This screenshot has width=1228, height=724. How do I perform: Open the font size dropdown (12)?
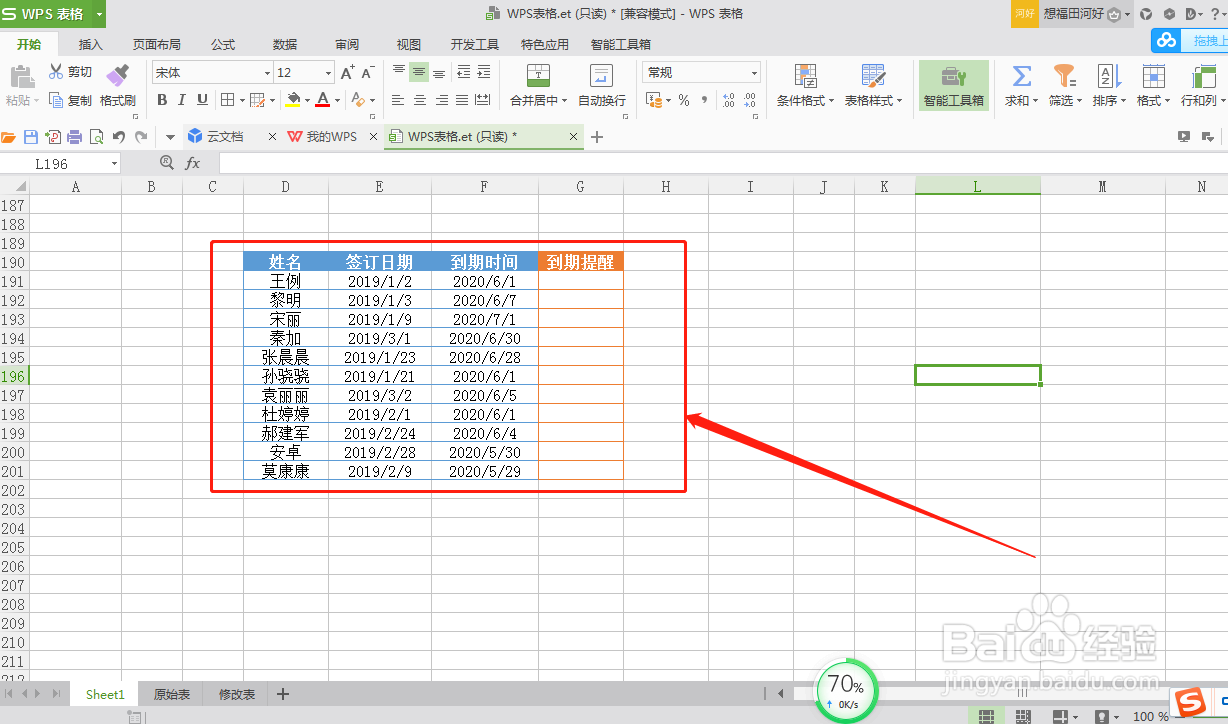pos(328,73)
